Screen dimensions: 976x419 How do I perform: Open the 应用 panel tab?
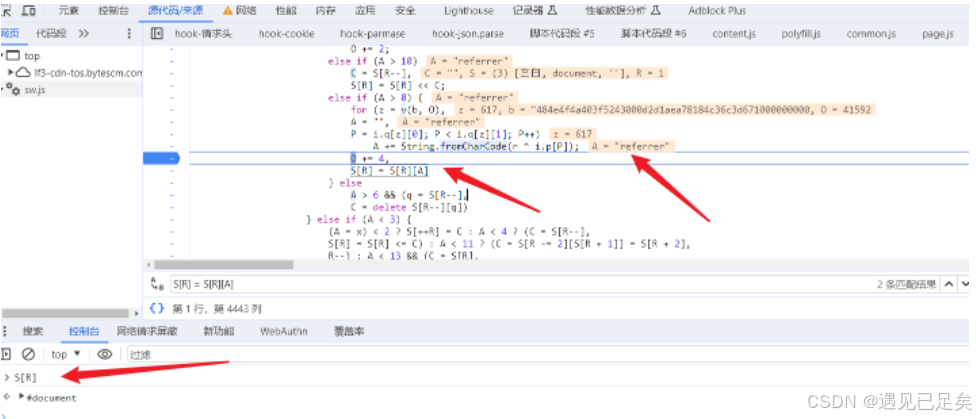pyautogui.click(x=365, y=11)
